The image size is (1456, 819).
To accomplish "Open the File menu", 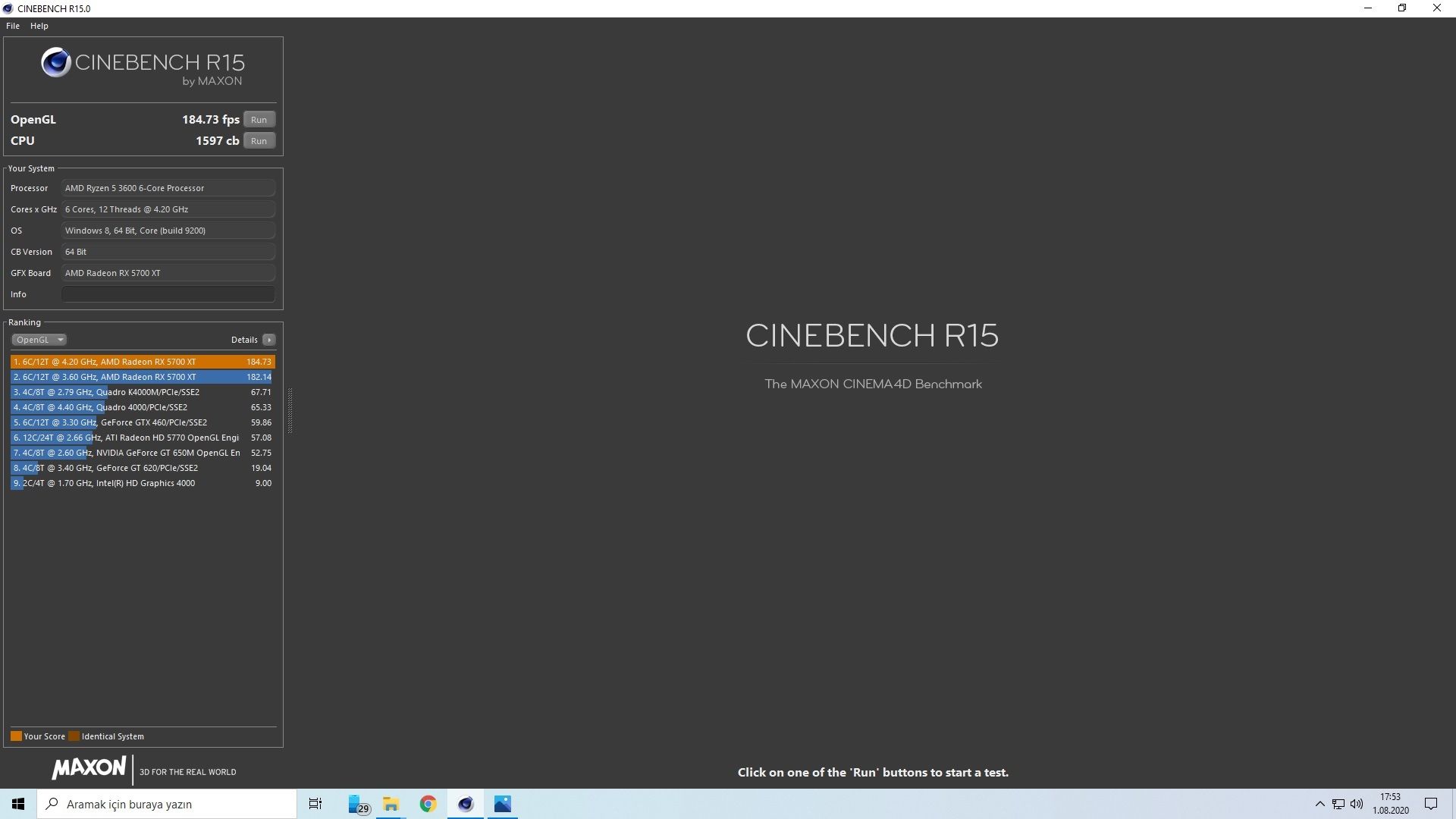I will 13,26.
